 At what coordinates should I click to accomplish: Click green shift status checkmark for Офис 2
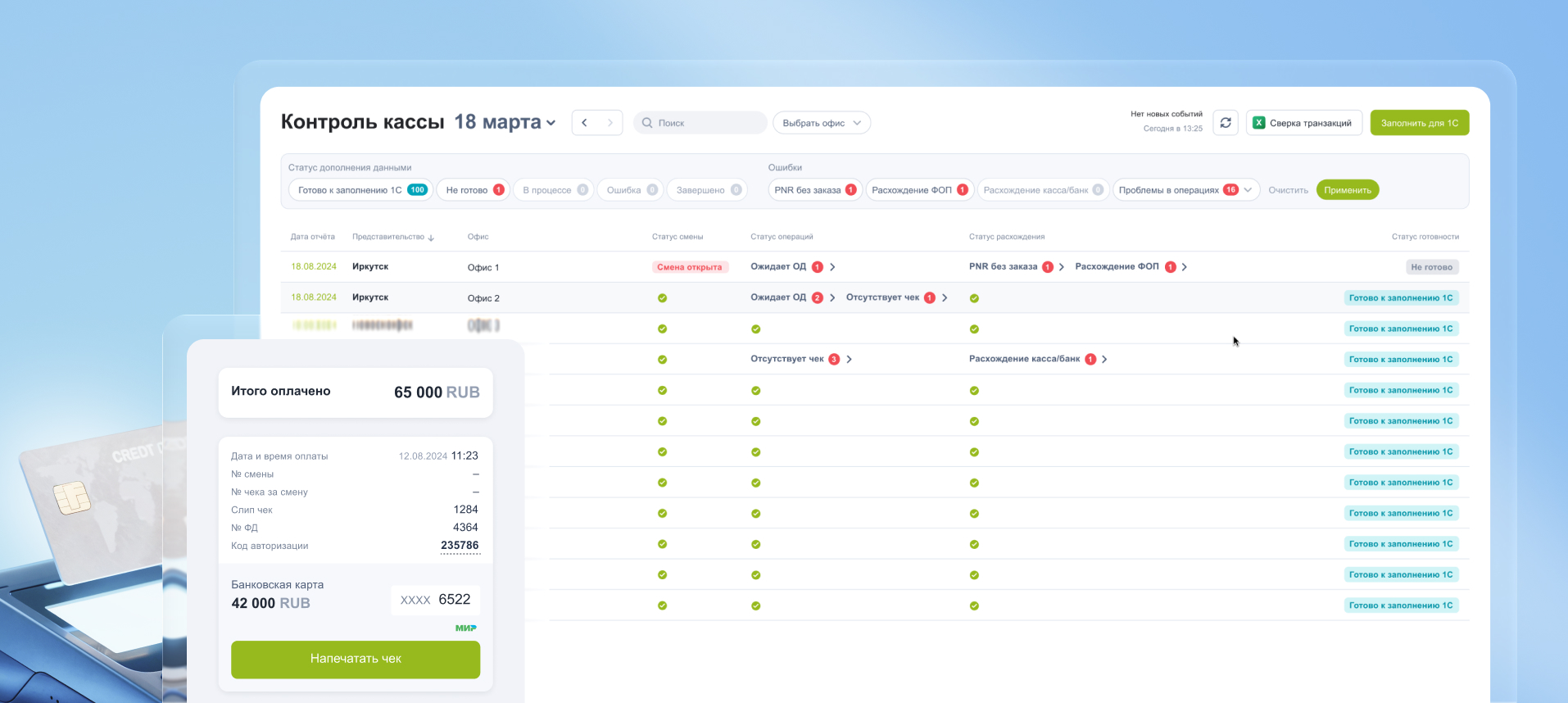tap(662, 298)
